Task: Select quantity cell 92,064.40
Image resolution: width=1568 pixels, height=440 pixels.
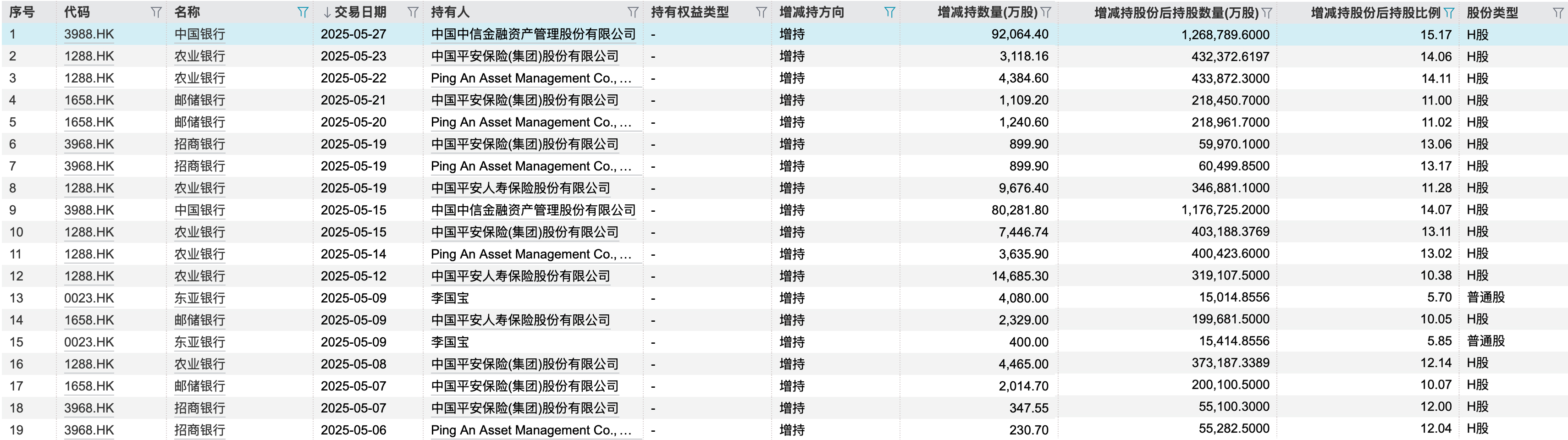Action: coord(1020,34)
